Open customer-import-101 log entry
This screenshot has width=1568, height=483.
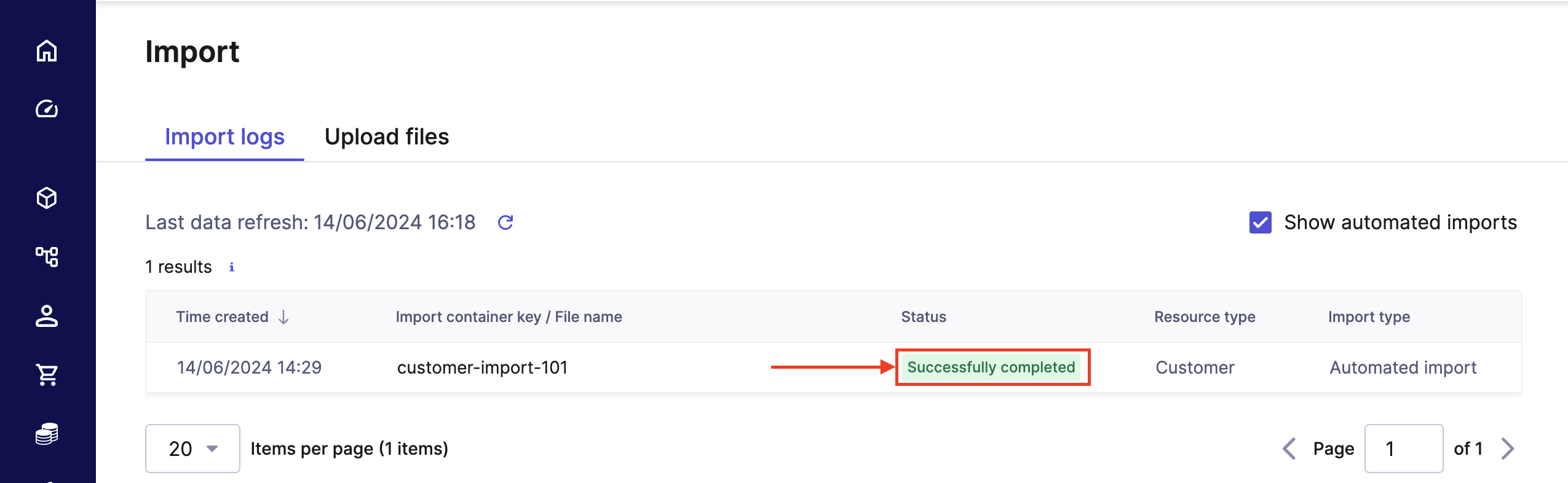point(482,367)
